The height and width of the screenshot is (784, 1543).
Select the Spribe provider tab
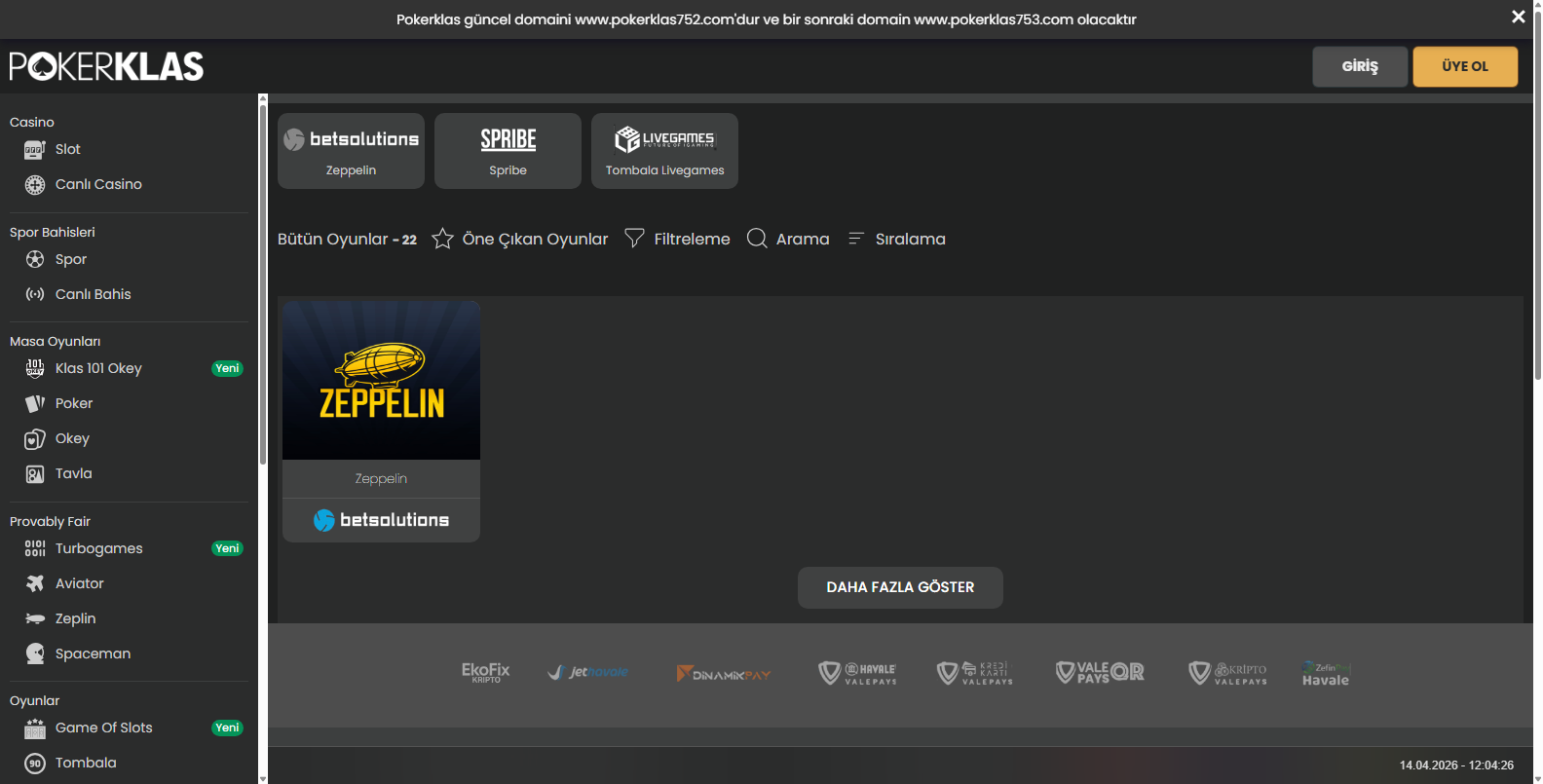pos(508,151)
